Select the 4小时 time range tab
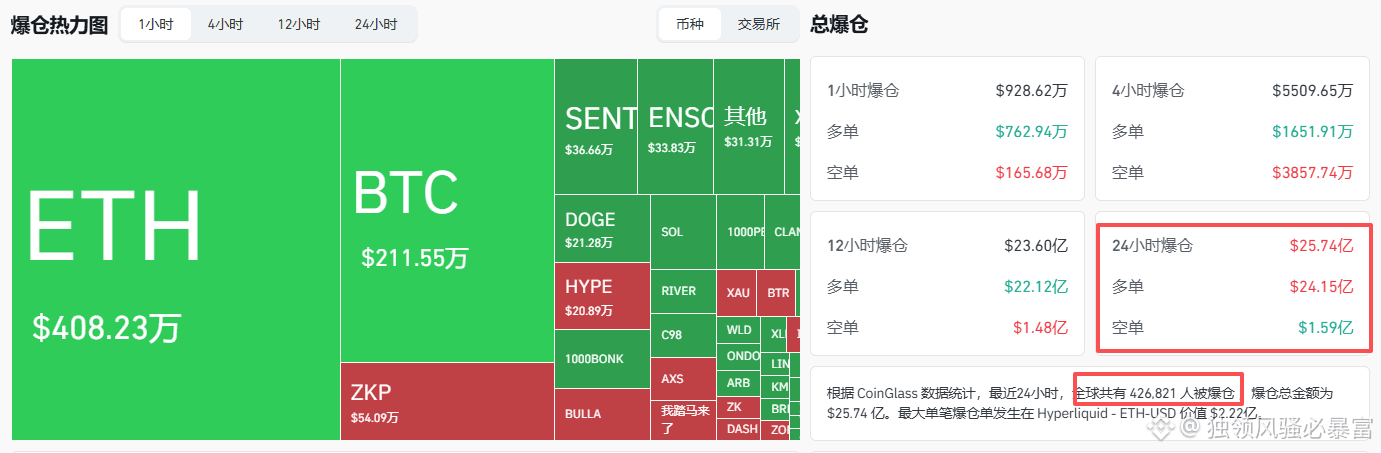 pos(225,25)
